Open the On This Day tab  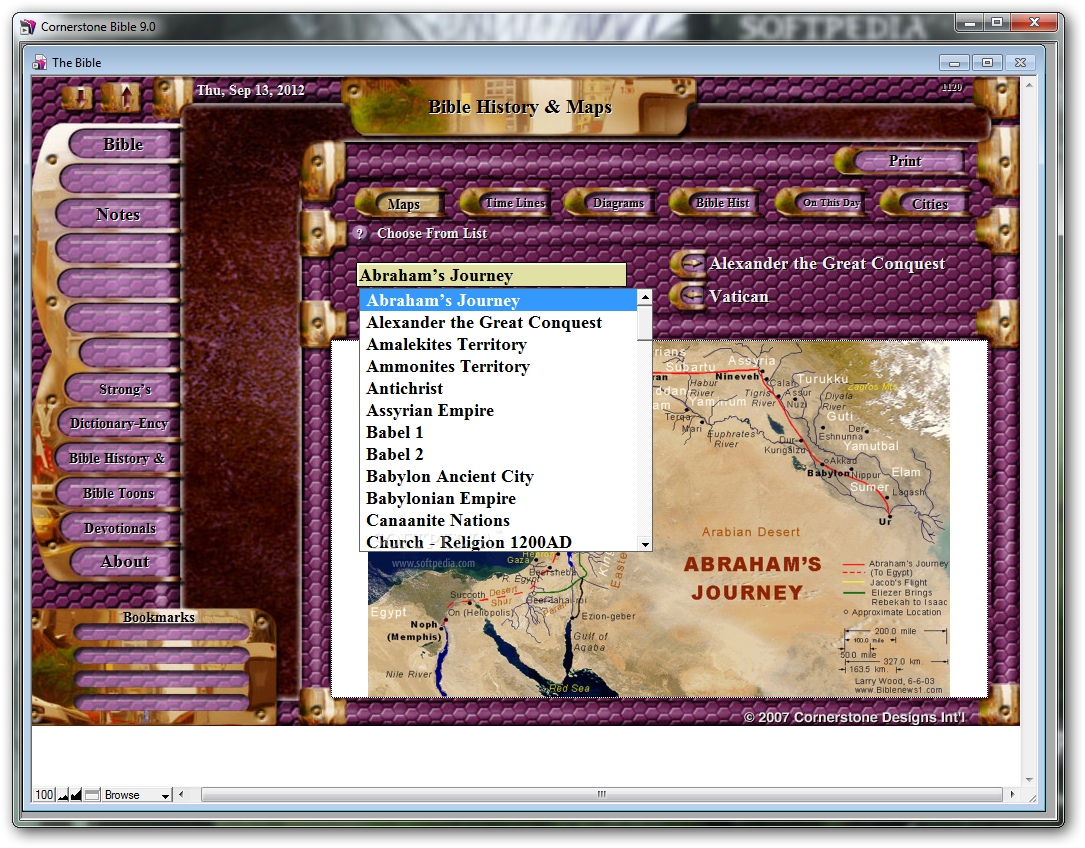[x=821, y=203]
